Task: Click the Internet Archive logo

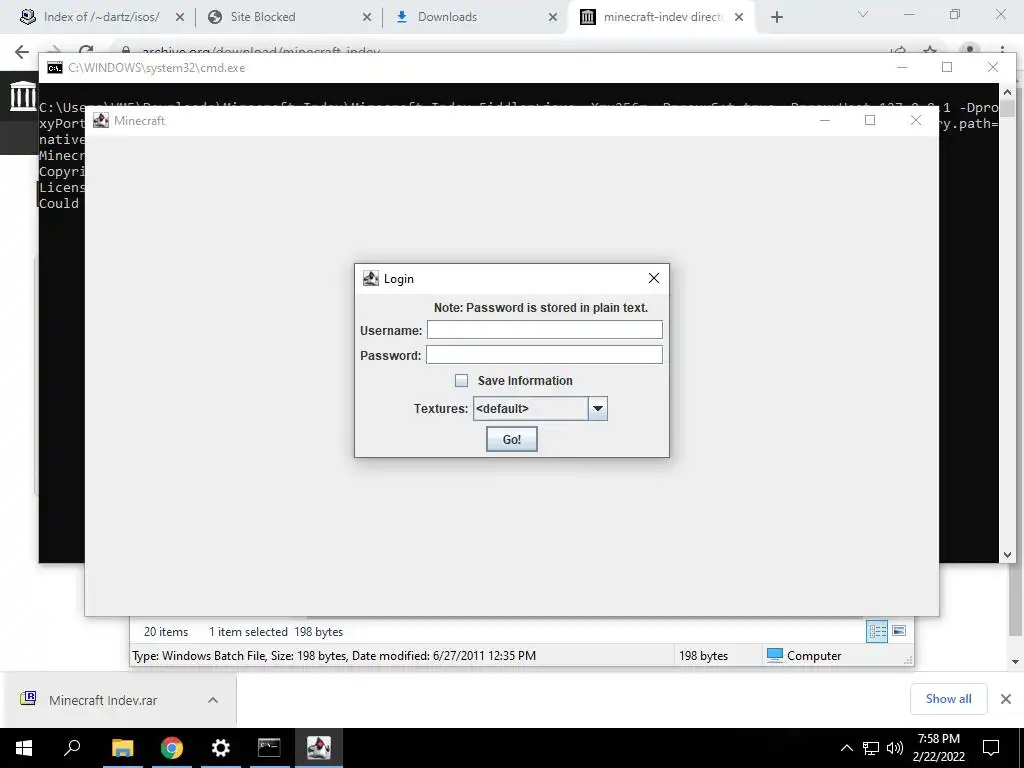Action: click(23, 96)
